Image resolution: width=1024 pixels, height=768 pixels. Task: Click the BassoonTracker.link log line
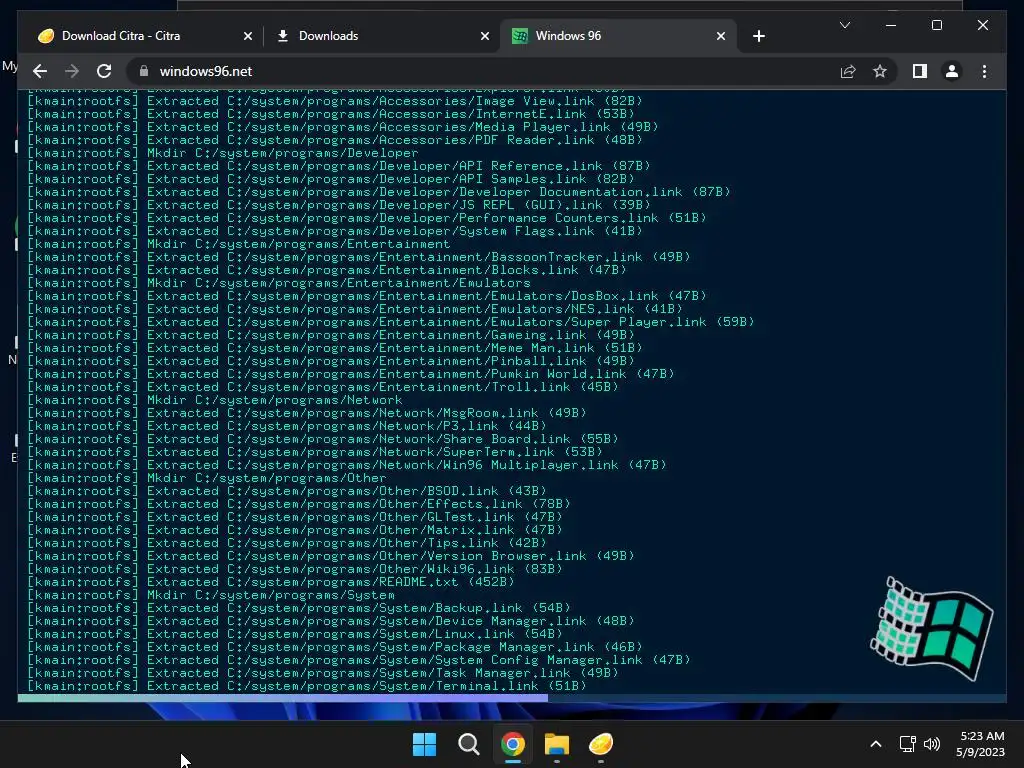359,257
